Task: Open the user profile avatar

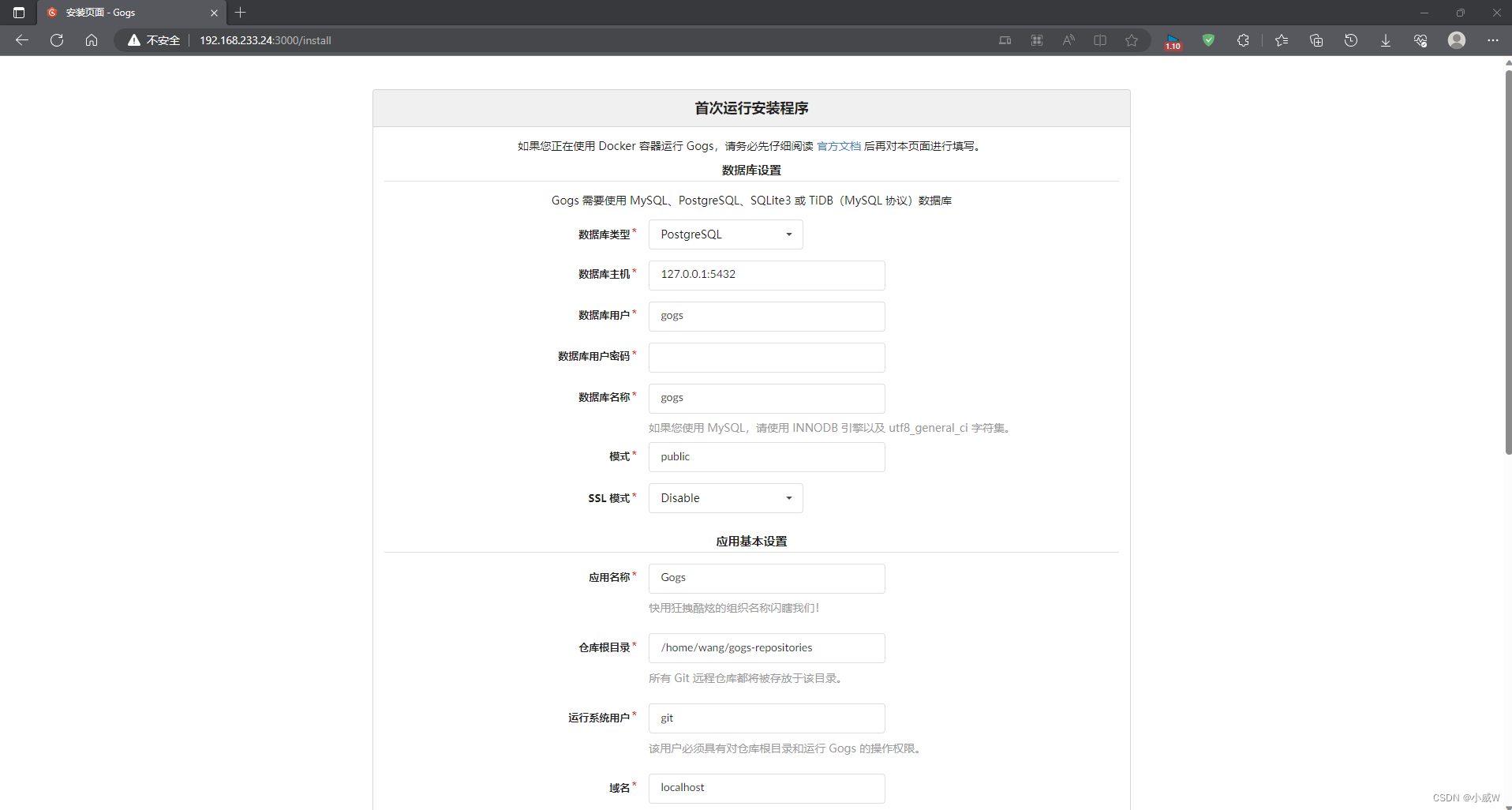Action: 1457,40
